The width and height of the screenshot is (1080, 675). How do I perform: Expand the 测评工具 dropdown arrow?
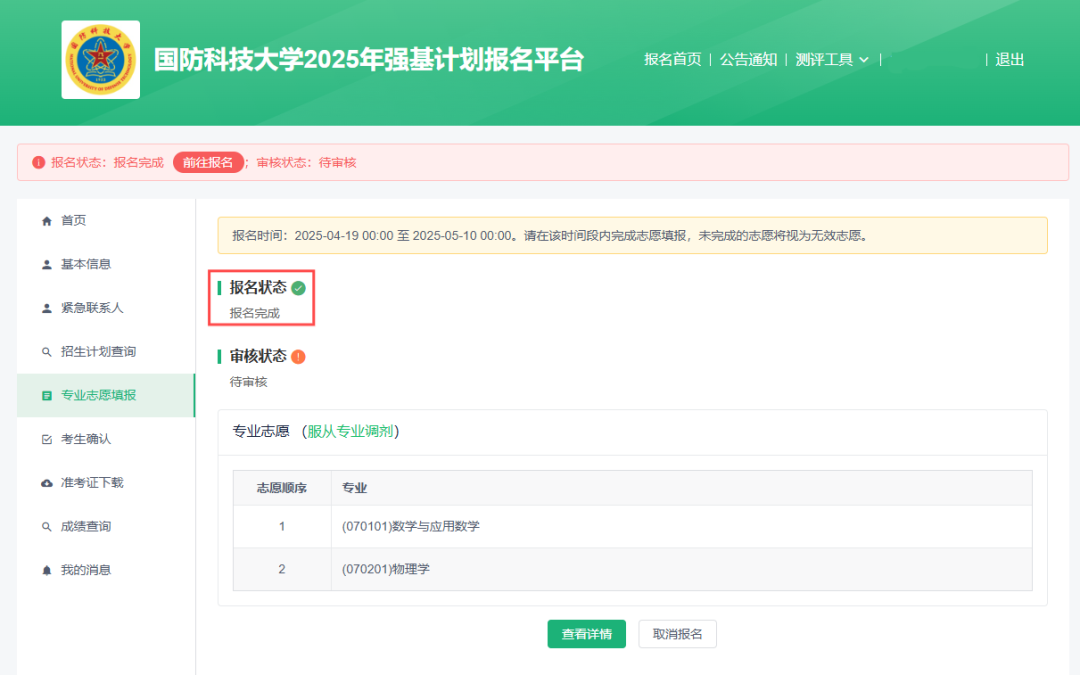(864, 60)
